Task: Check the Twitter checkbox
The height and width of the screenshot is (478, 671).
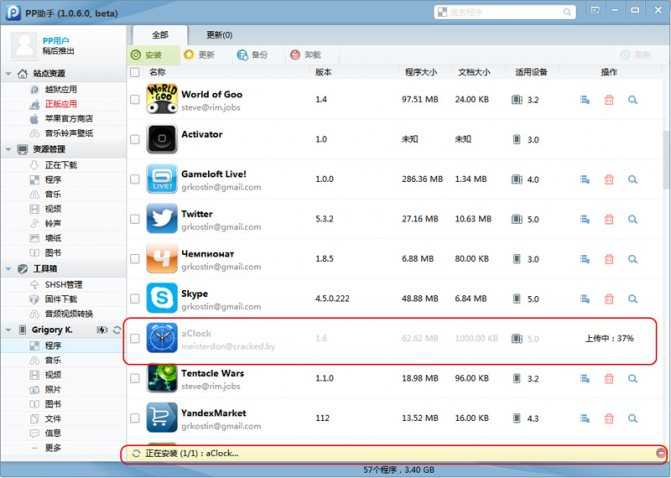Action: pos(135,219)
